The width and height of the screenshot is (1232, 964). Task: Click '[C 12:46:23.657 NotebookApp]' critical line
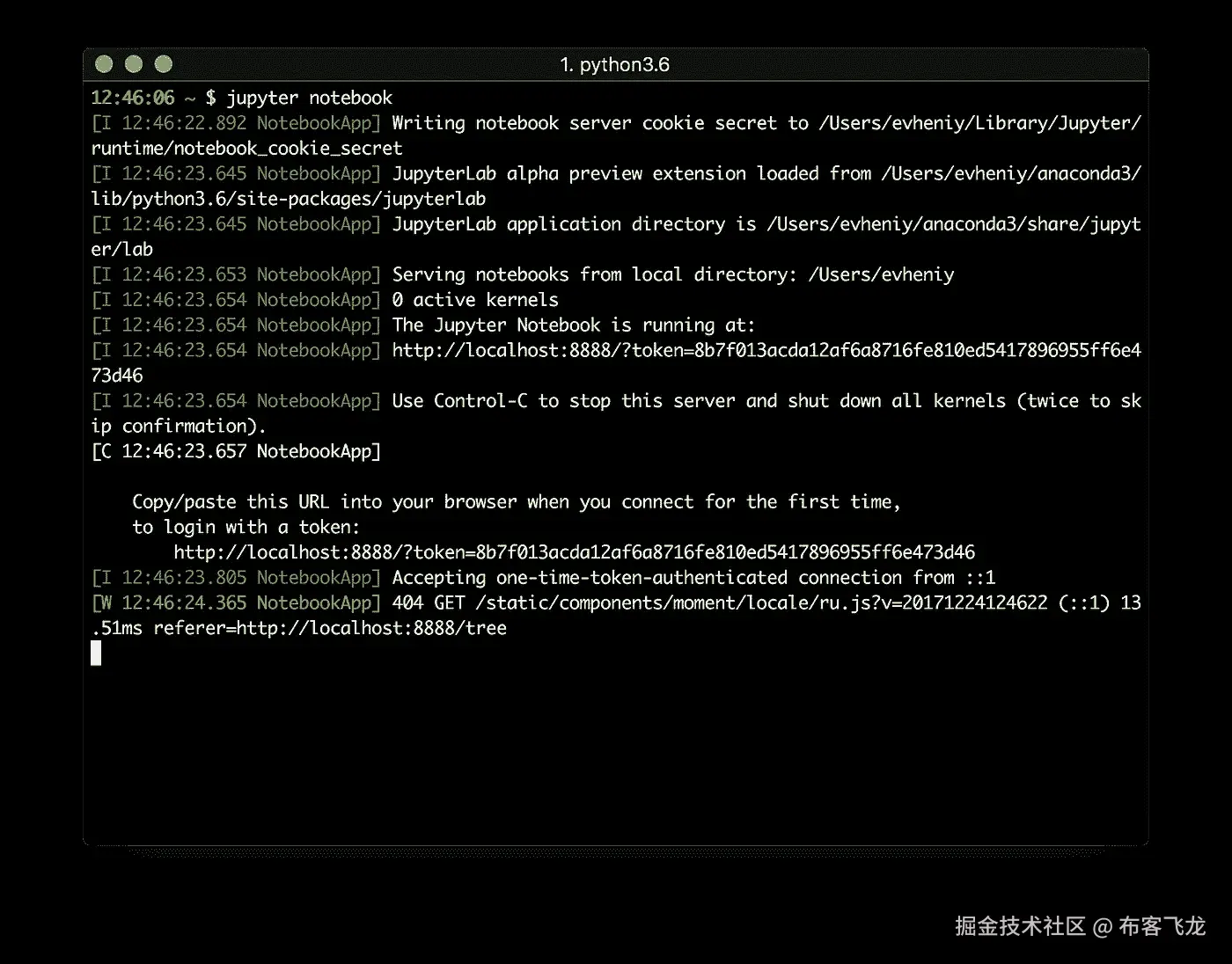point(236,451)
